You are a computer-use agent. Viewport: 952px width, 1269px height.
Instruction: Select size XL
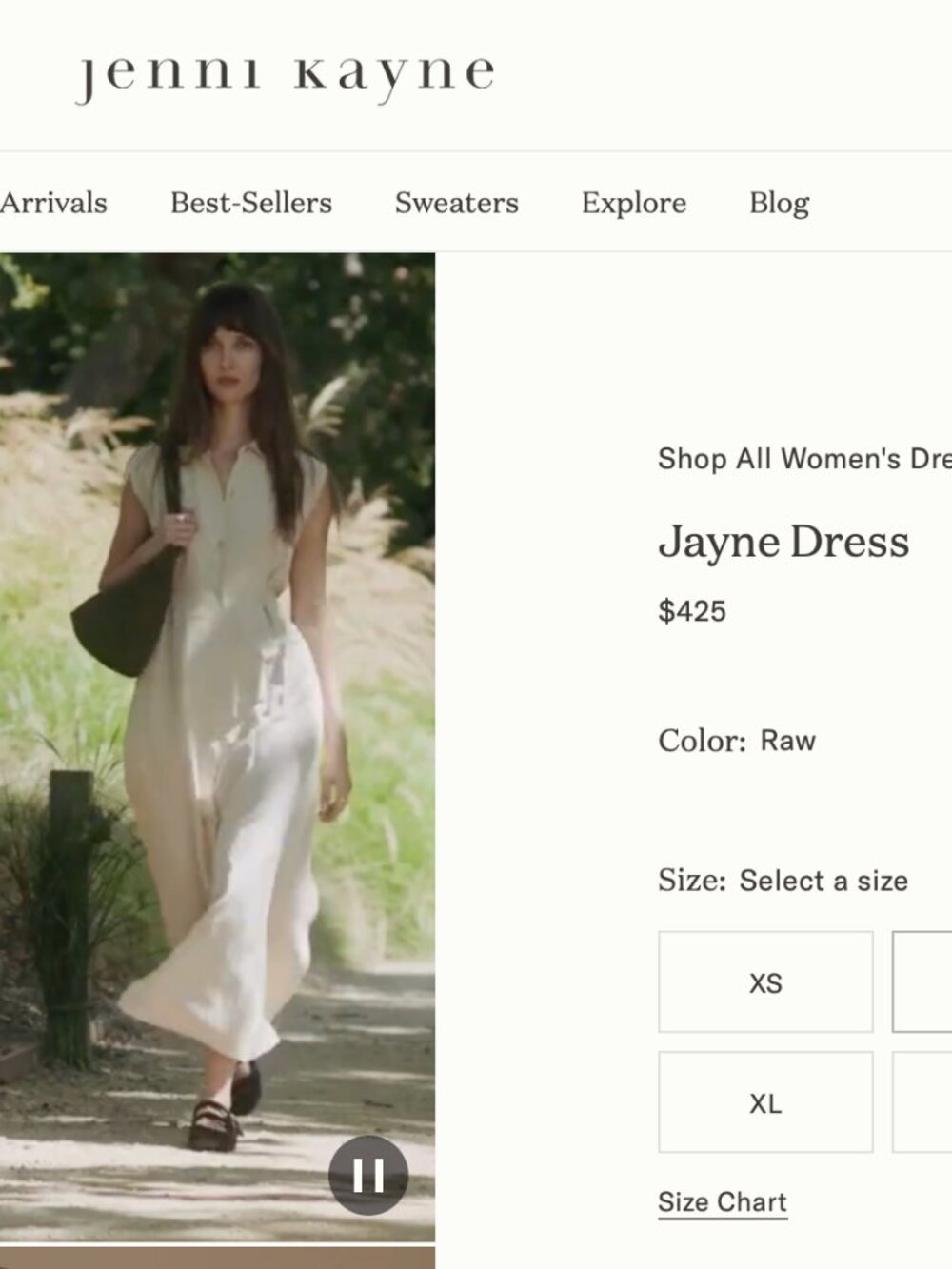[765, 1102]
